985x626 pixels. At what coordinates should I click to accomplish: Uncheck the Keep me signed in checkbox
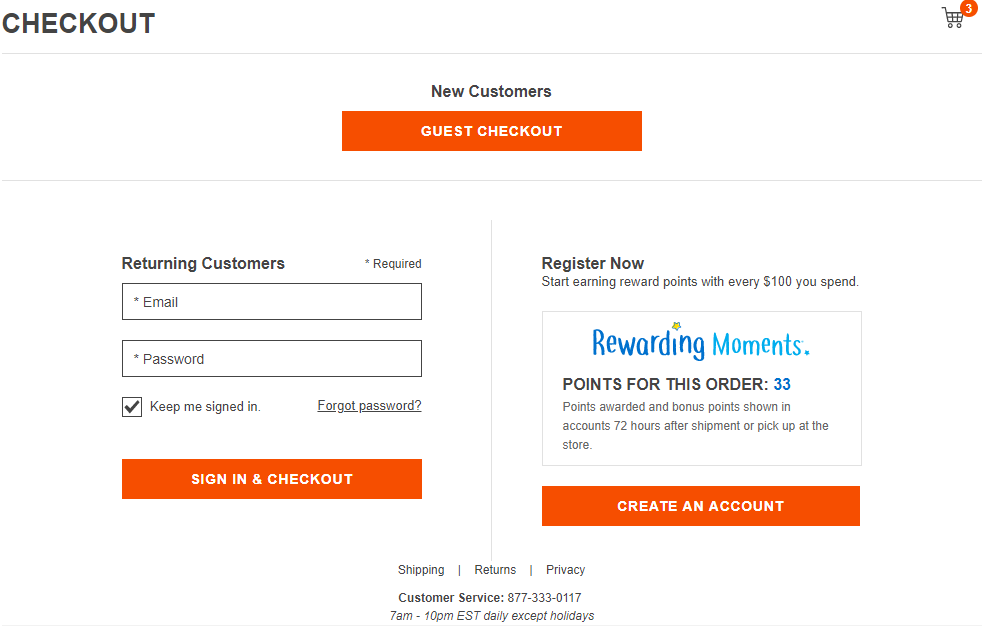pos(132,407)
